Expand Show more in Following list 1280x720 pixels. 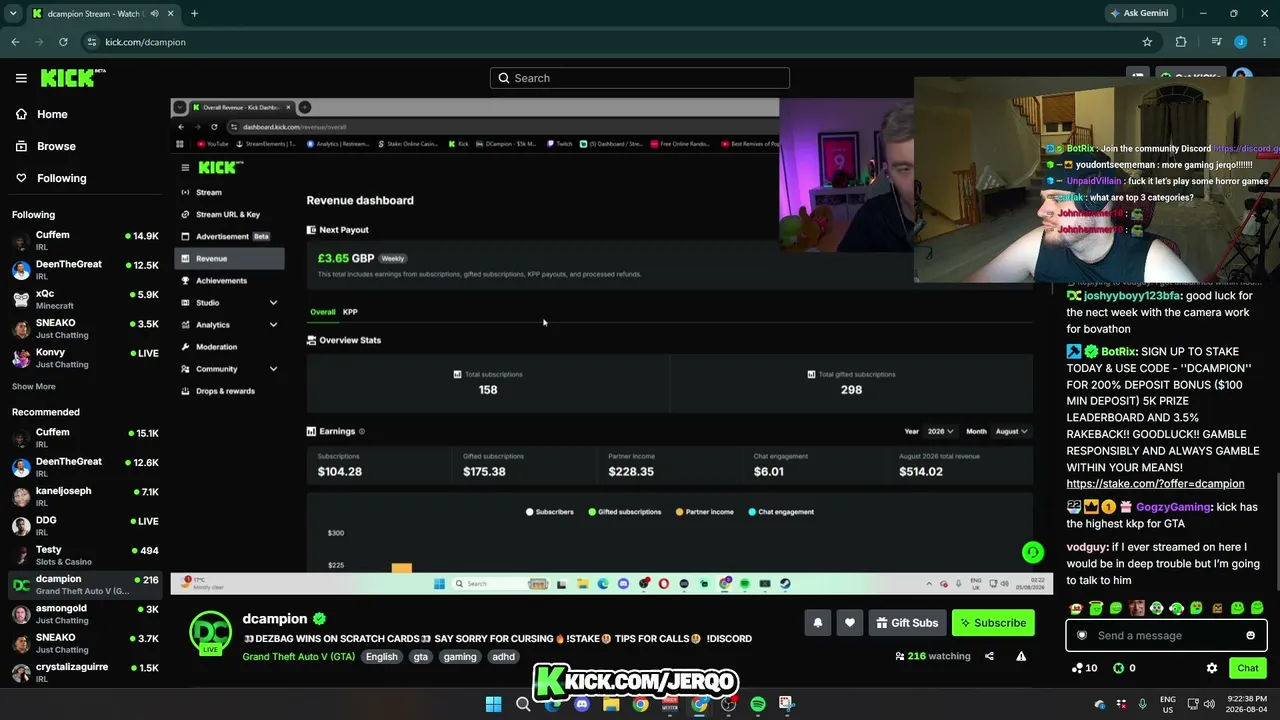pos(34,386)
